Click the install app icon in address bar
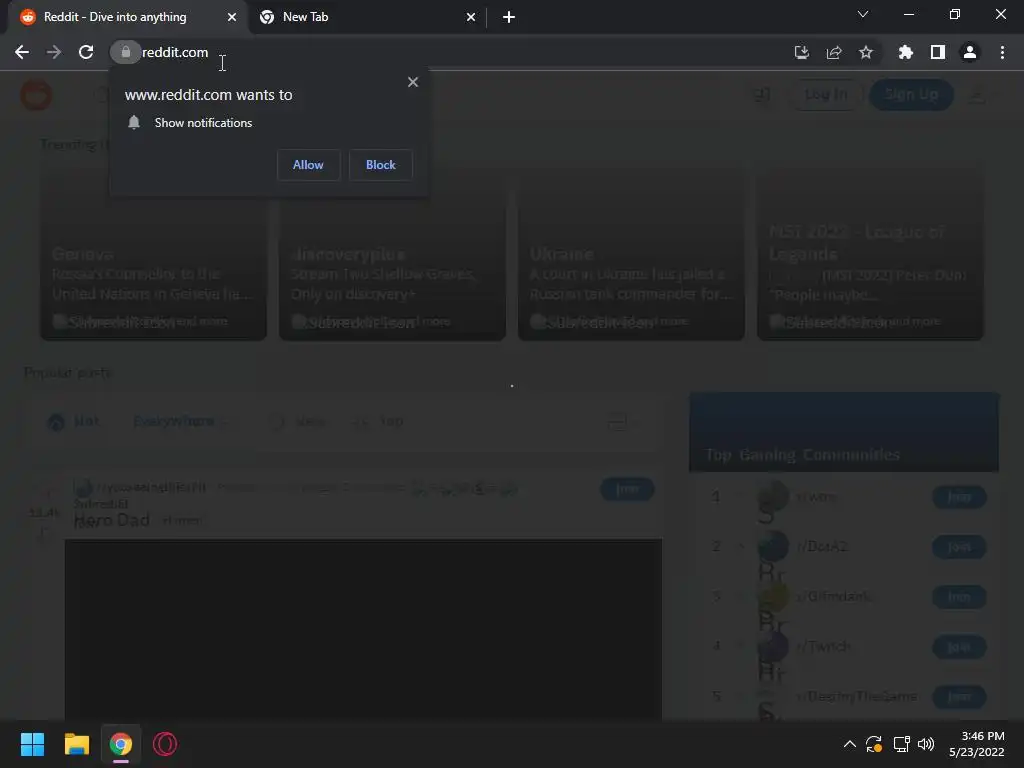Screen dimensions: 1024x768 pos(801,52)
